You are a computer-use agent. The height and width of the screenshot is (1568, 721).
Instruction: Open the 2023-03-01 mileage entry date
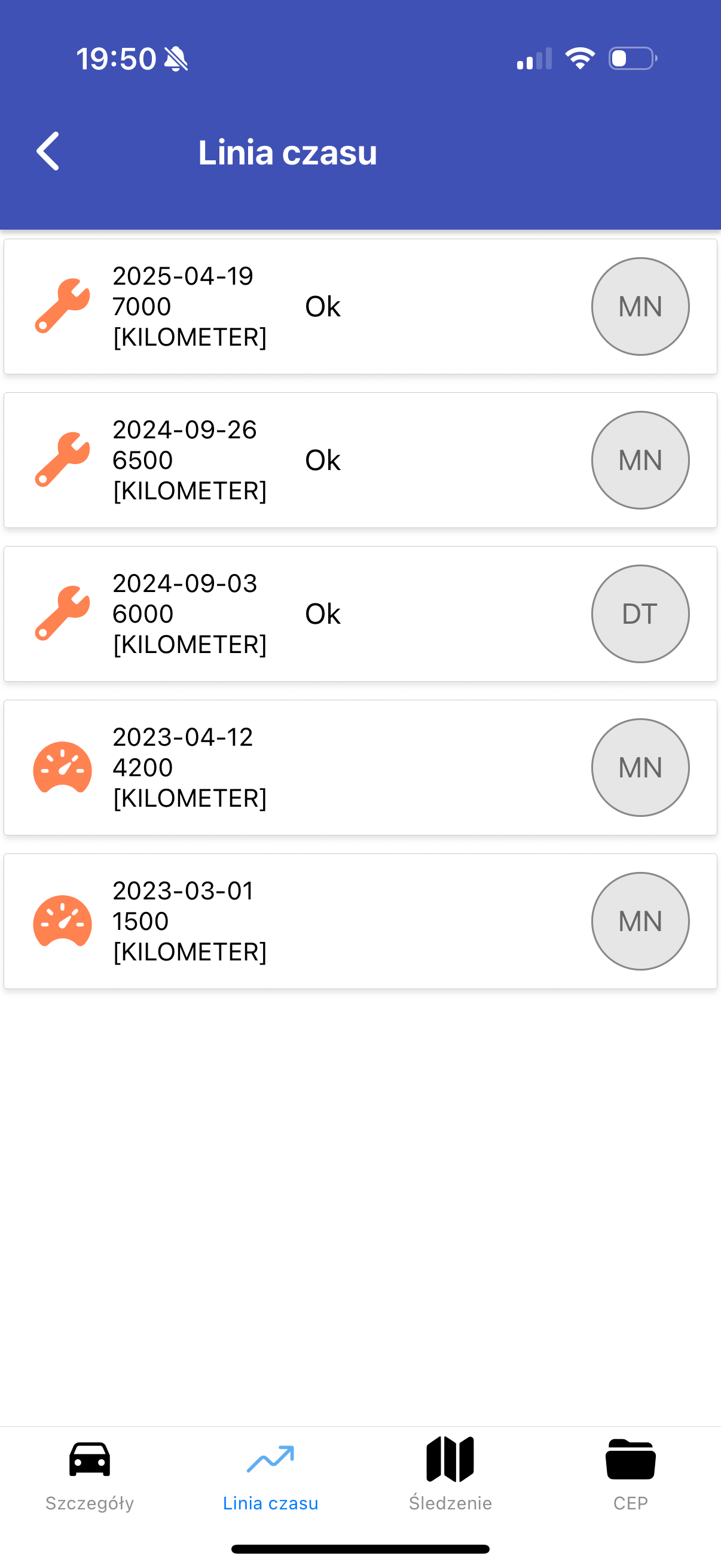(x=183, y=891)
